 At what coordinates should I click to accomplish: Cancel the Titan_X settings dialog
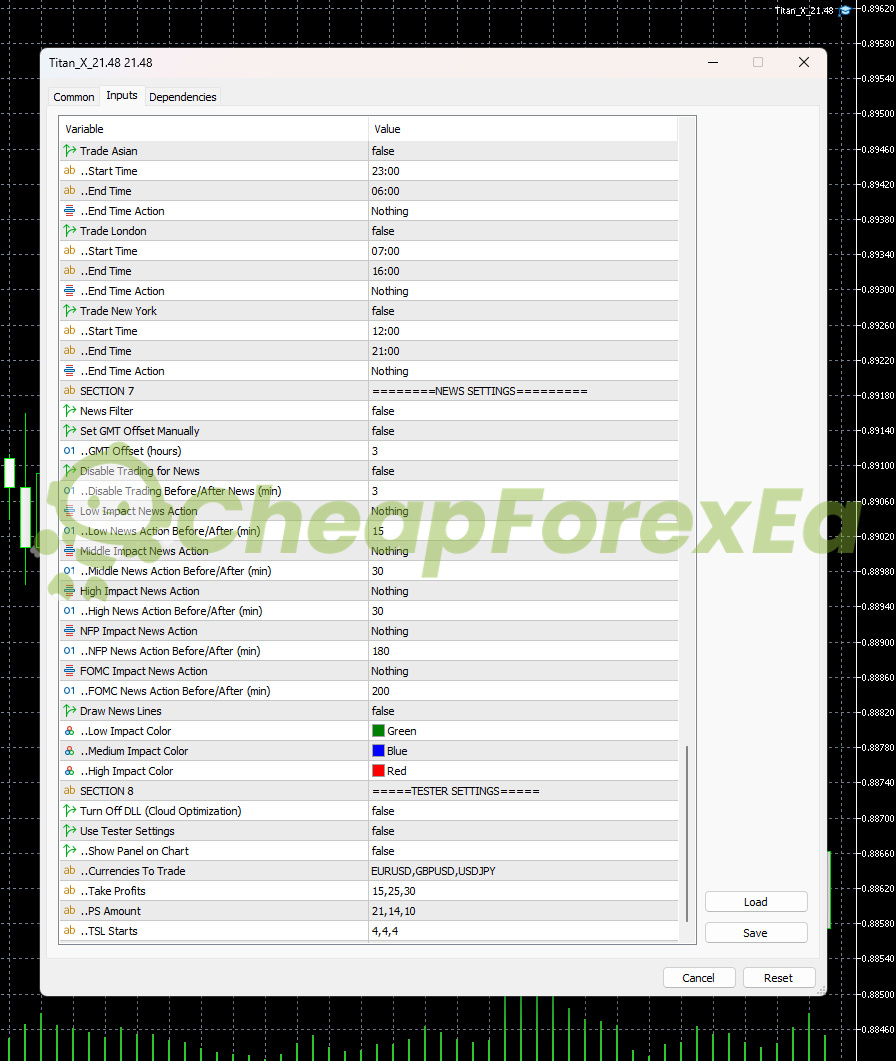[698, 978]
